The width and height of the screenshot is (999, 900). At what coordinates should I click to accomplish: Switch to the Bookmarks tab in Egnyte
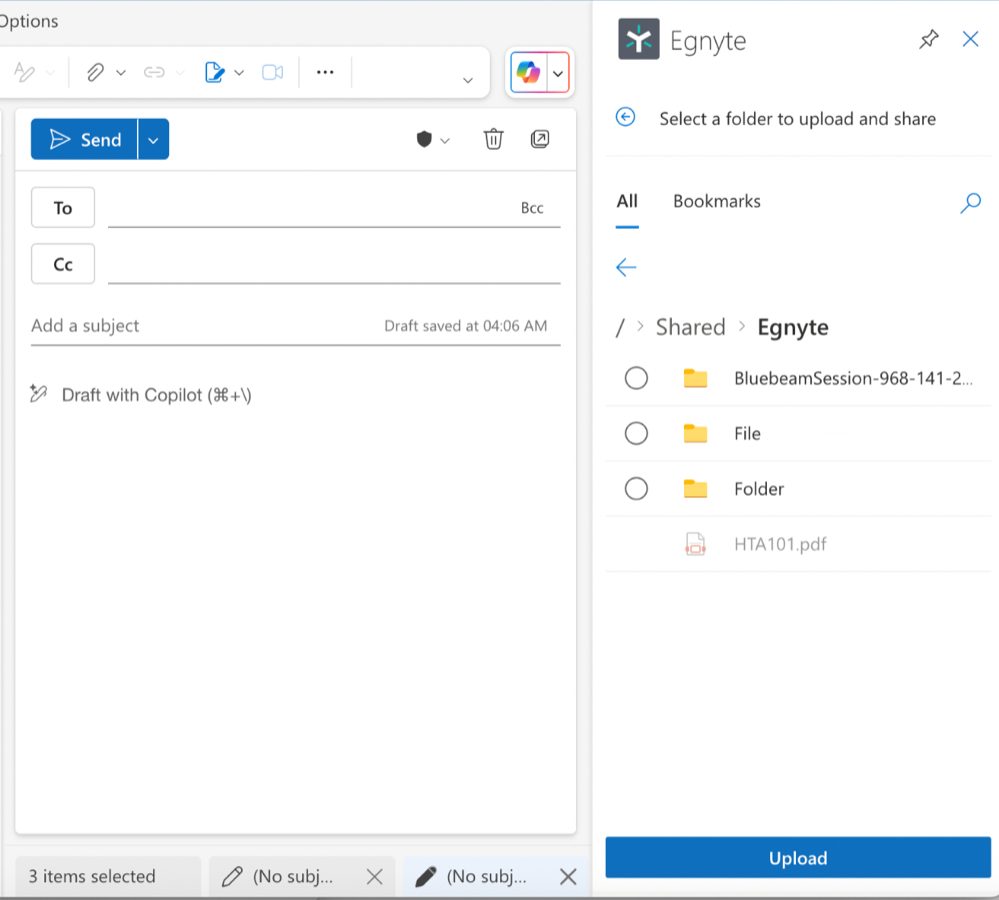tap(716, 201)
